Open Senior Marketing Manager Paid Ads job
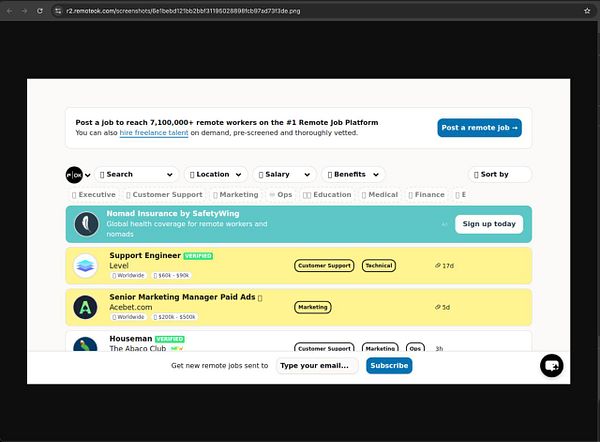Viewport: 600px width, 442px height. pyautogui.click(x=182, y=297)
